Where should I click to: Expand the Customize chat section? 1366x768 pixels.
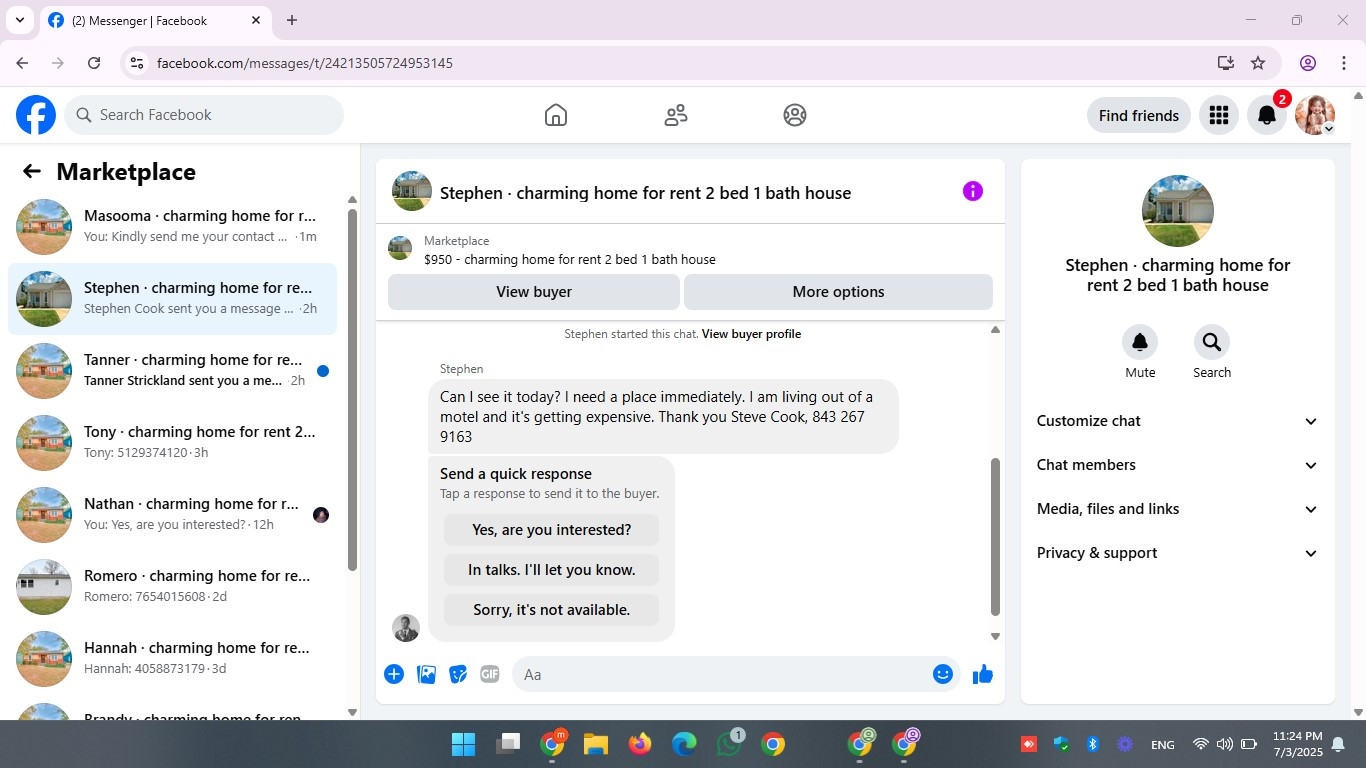1178,421
